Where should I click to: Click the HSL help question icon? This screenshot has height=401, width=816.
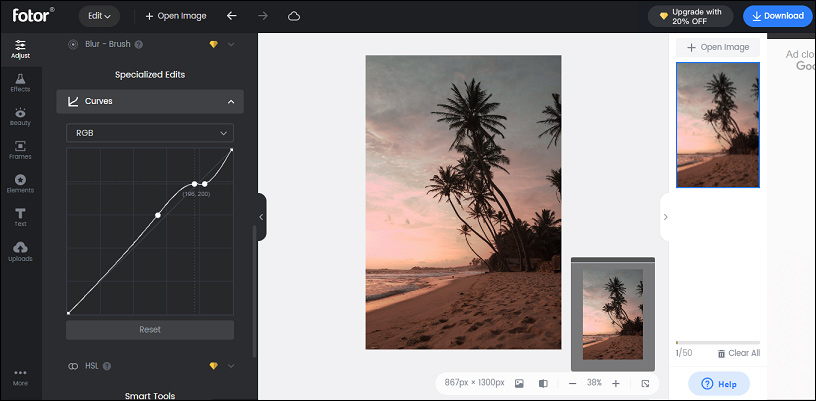107,366
